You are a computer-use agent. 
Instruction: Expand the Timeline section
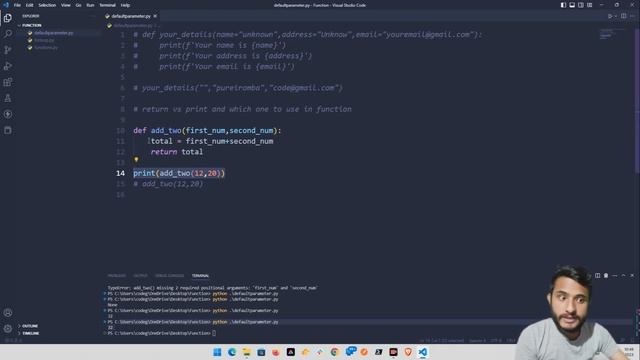point(31,333)
